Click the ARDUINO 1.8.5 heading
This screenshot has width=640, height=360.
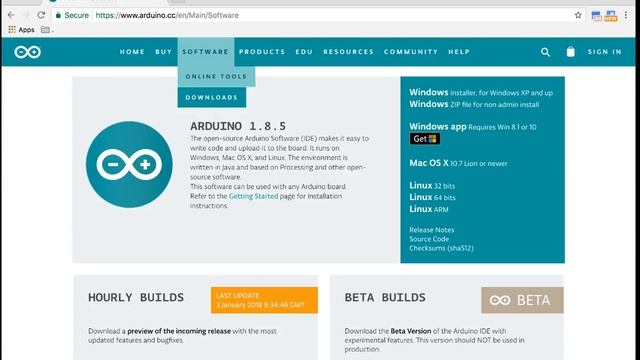[x=238, y=126]
